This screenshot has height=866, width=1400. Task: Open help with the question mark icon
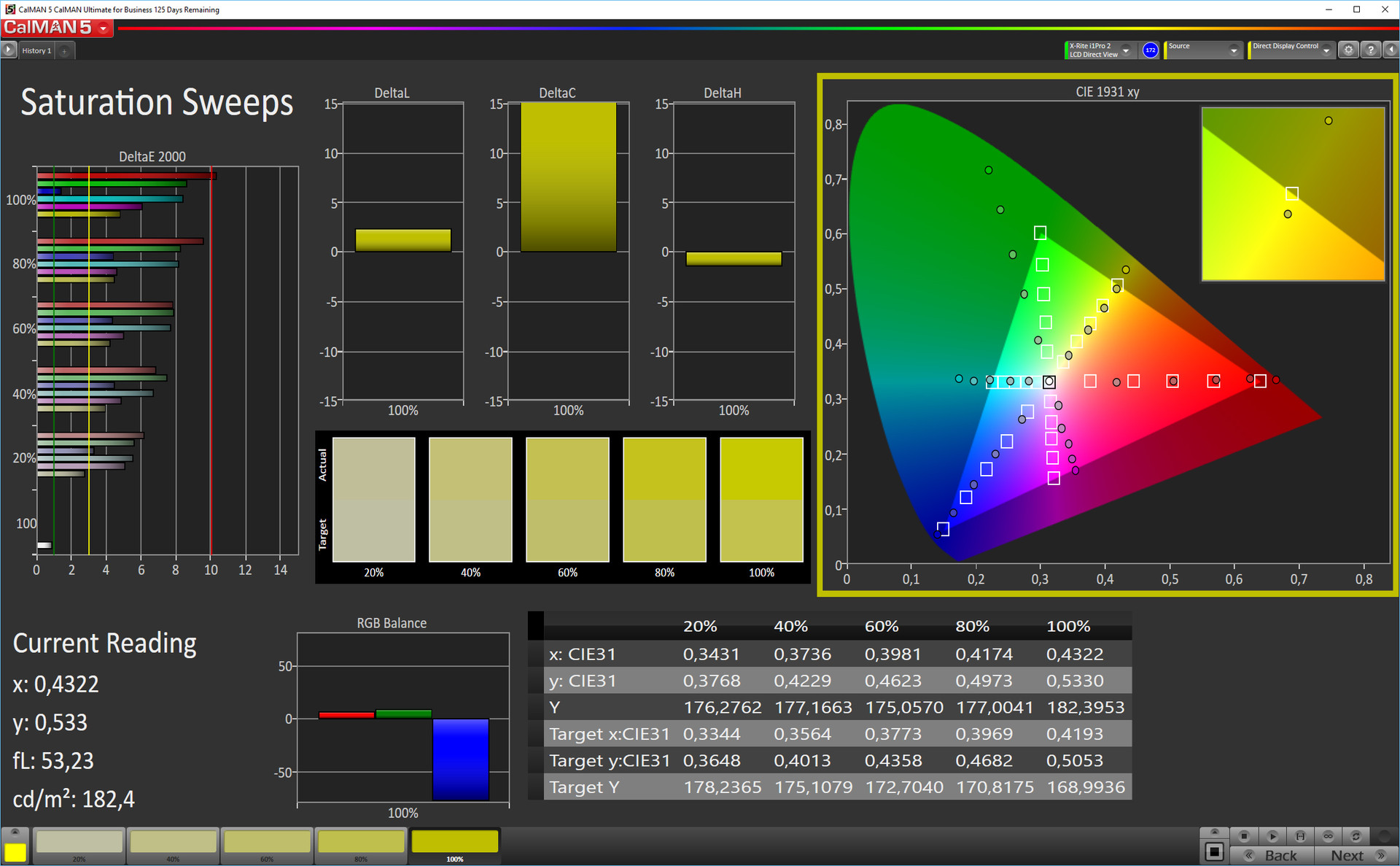pos(1371,50)
